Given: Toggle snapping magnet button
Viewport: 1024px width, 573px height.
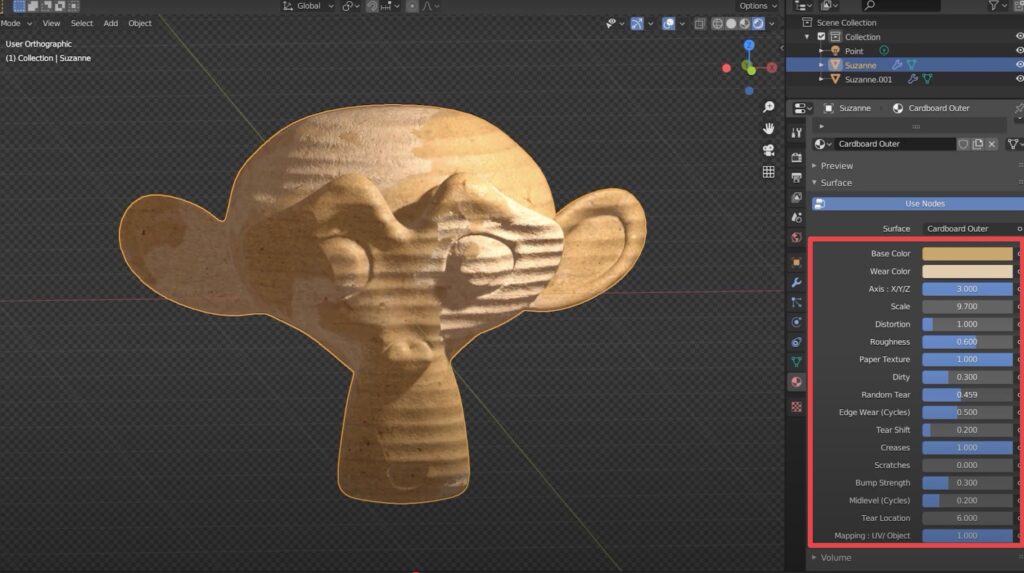Looking at the screenshot, I should tap(372, 6).
